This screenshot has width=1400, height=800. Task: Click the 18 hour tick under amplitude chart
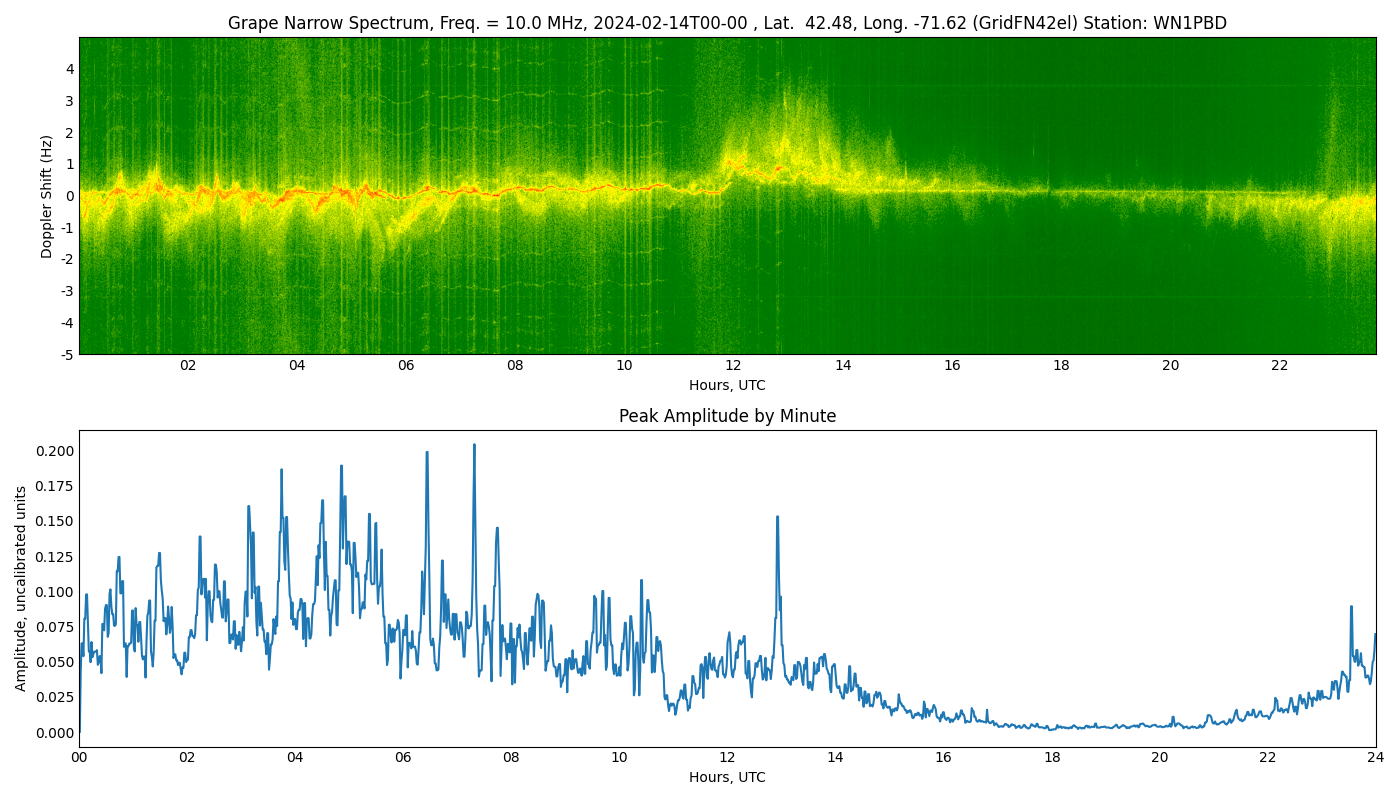pos(1052,758)
